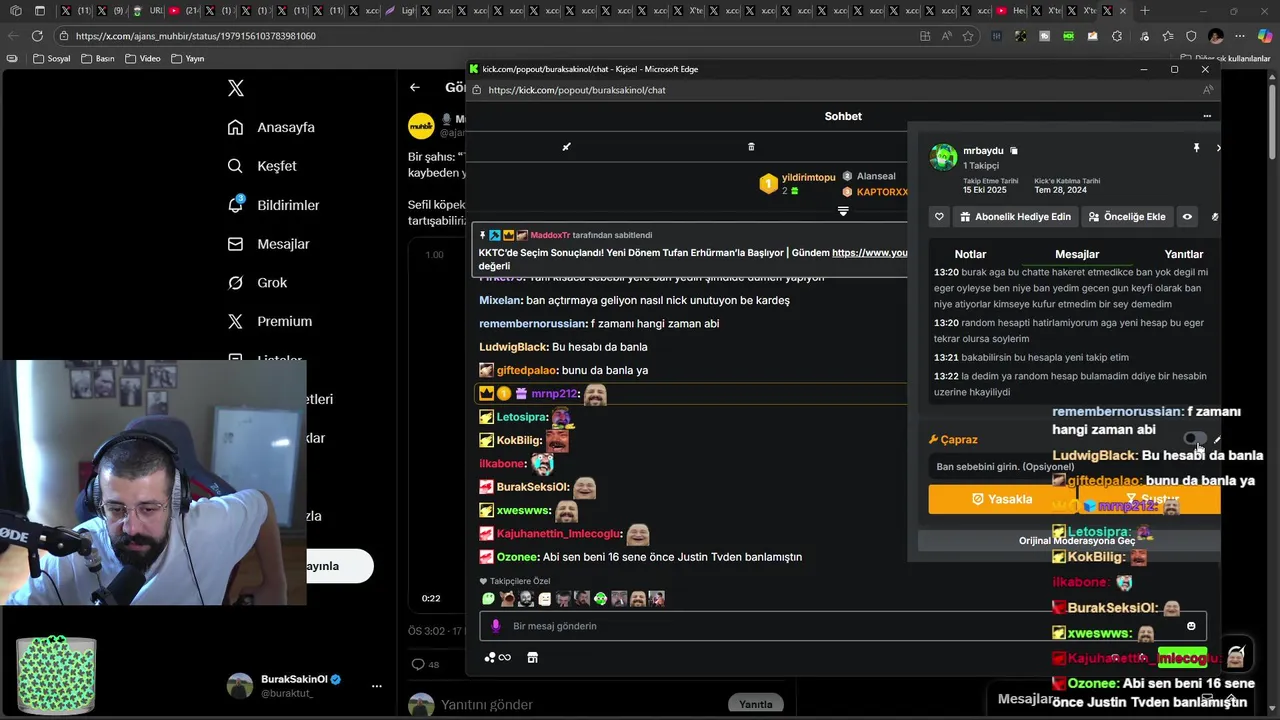
Task: Click the read aloud icon in popout address bar
Action: 1208,90
